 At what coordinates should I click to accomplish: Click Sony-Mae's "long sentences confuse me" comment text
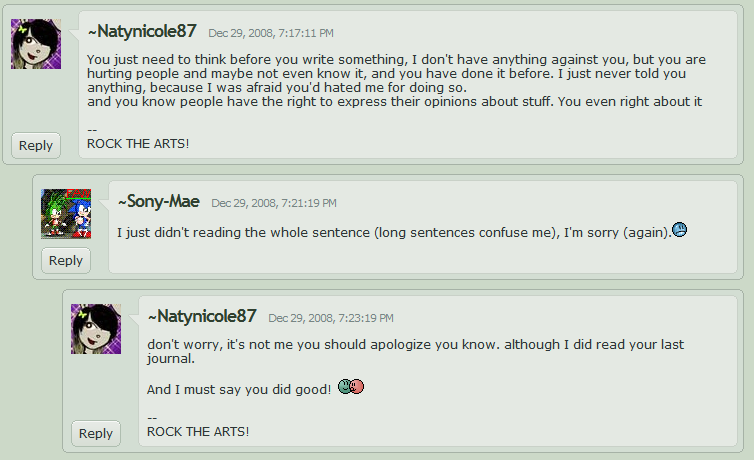coord(392,233)
